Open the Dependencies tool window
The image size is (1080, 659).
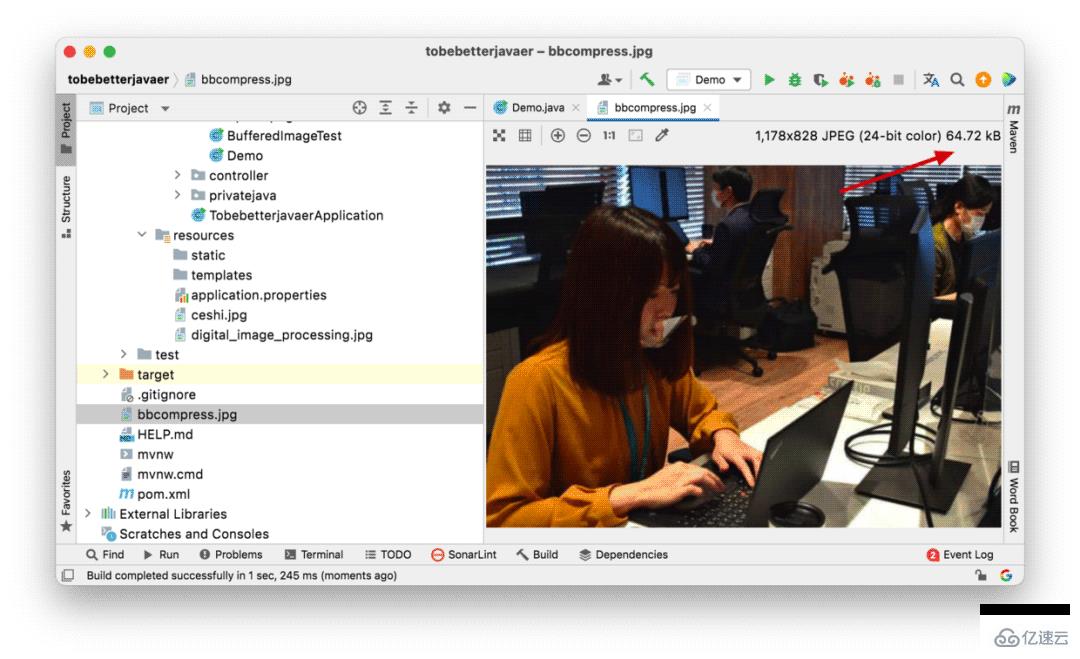pos(623,554)
